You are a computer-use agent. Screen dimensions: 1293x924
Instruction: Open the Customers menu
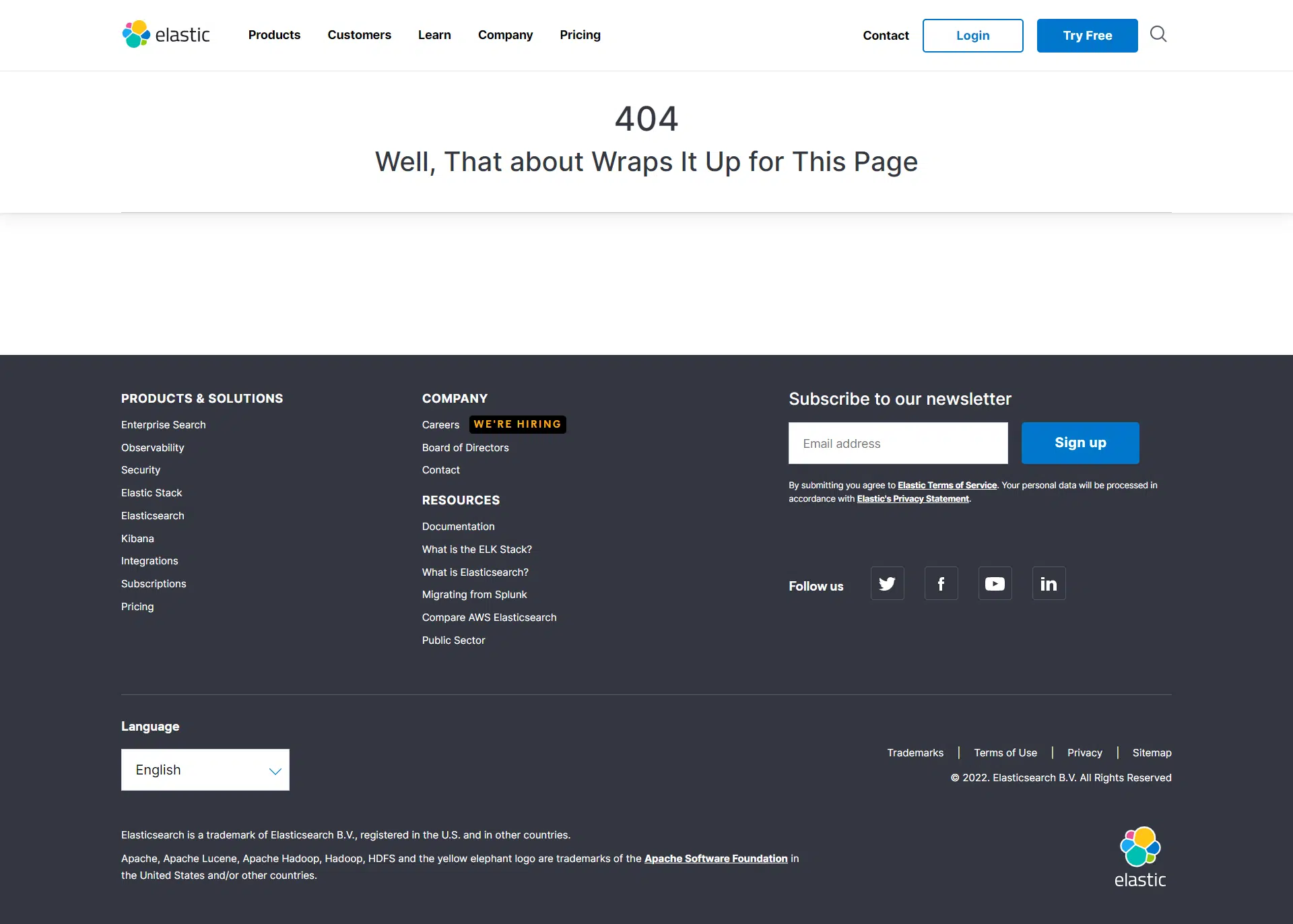click(359, 35)
